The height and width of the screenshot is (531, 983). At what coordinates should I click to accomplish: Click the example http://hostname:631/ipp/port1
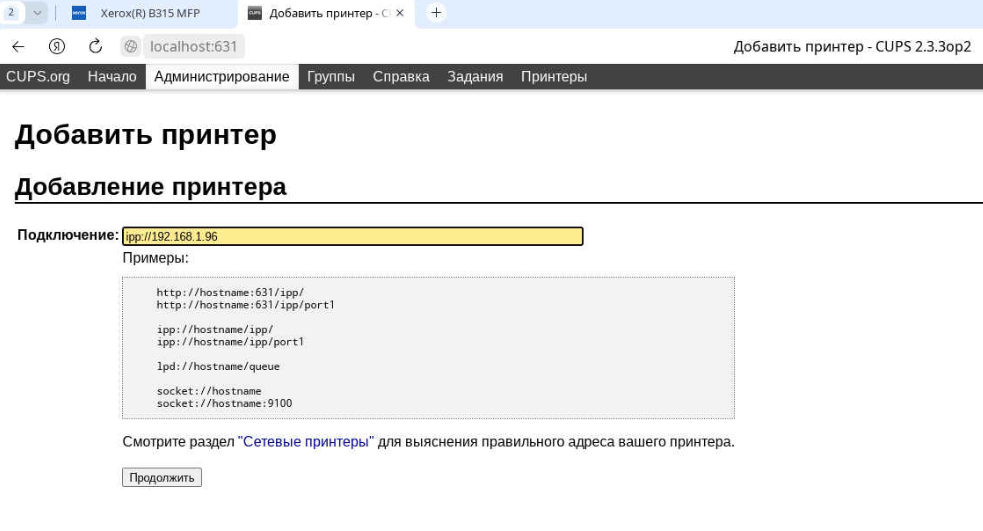coord(246,305)
